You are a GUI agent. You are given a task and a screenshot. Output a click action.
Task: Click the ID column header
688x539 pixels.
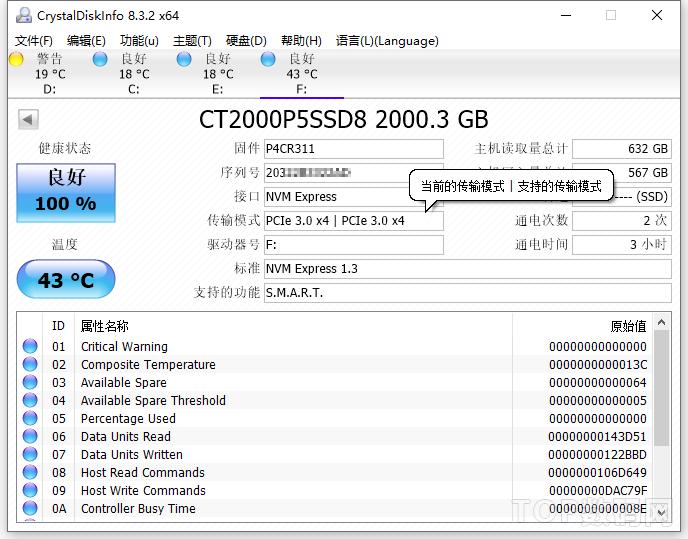coord(58,326)
